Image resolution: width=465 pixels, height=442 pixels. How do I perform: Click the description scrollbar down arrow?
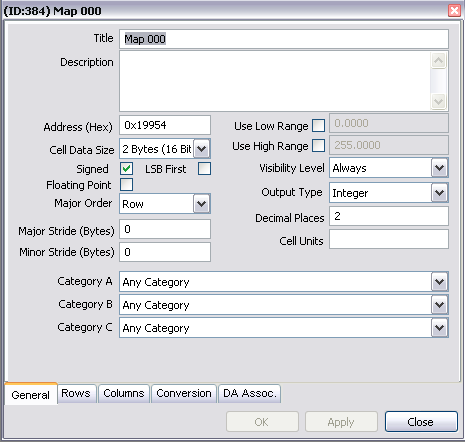pos(438,101)
